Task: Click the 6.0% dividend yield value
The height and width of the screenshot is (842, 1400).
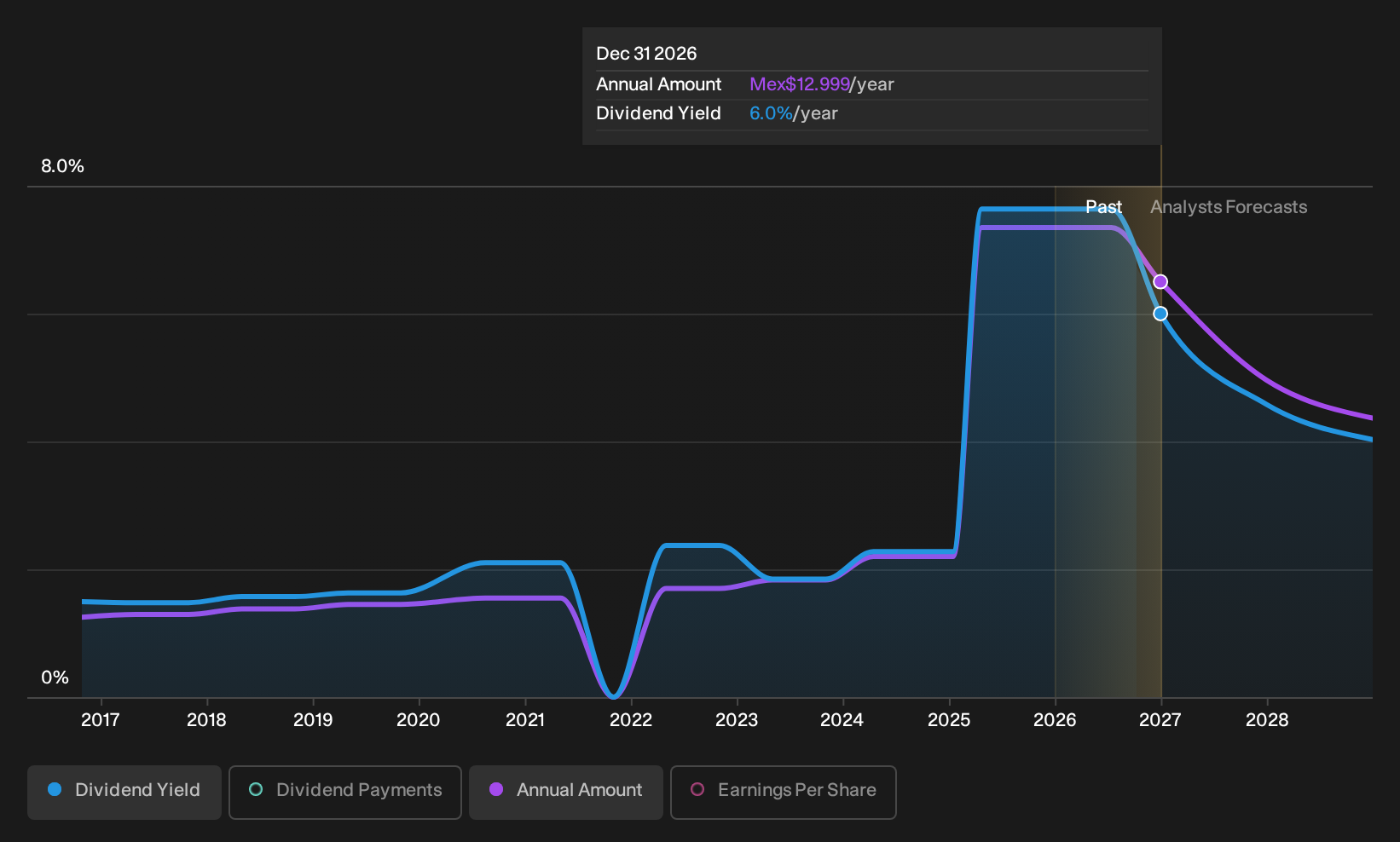Action: pos(771,113)
